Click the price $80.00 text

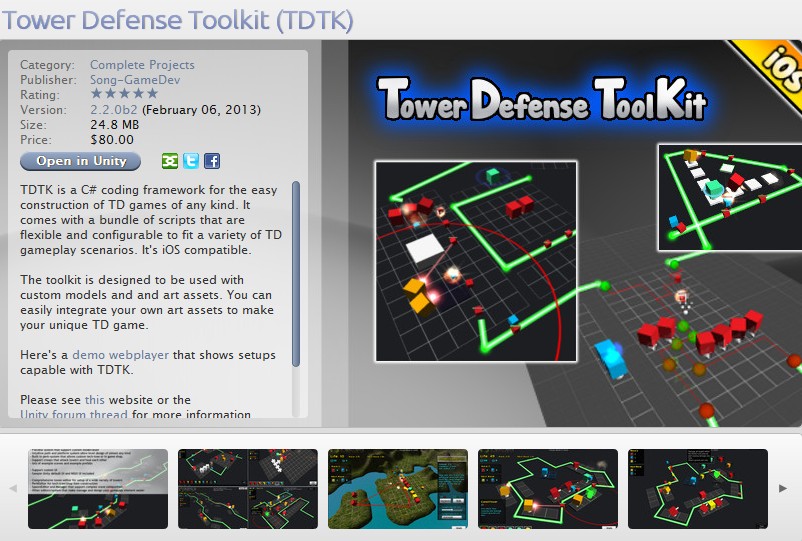[112, 140]
